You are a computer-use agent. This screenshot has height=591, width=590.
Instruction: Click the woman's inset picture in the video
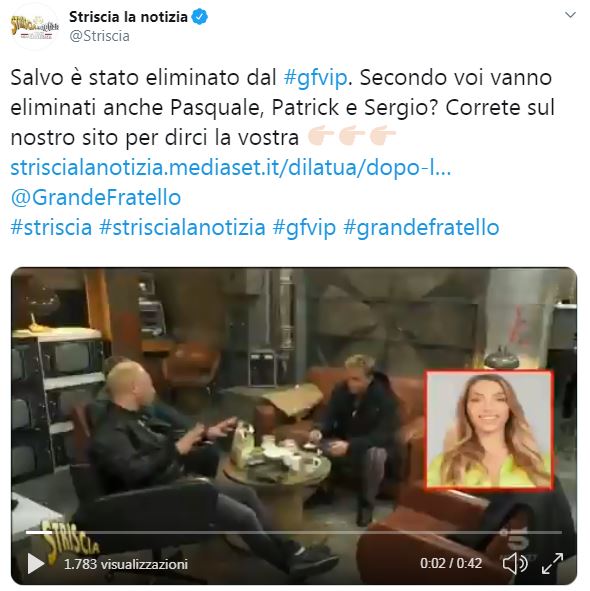(x=490, y=430)
